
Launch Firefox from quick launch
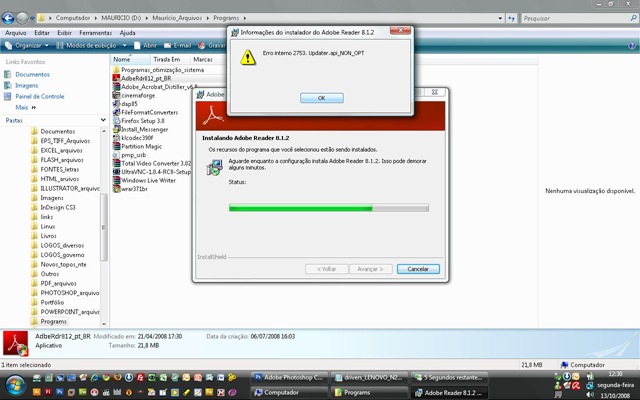tap(117, 378)
